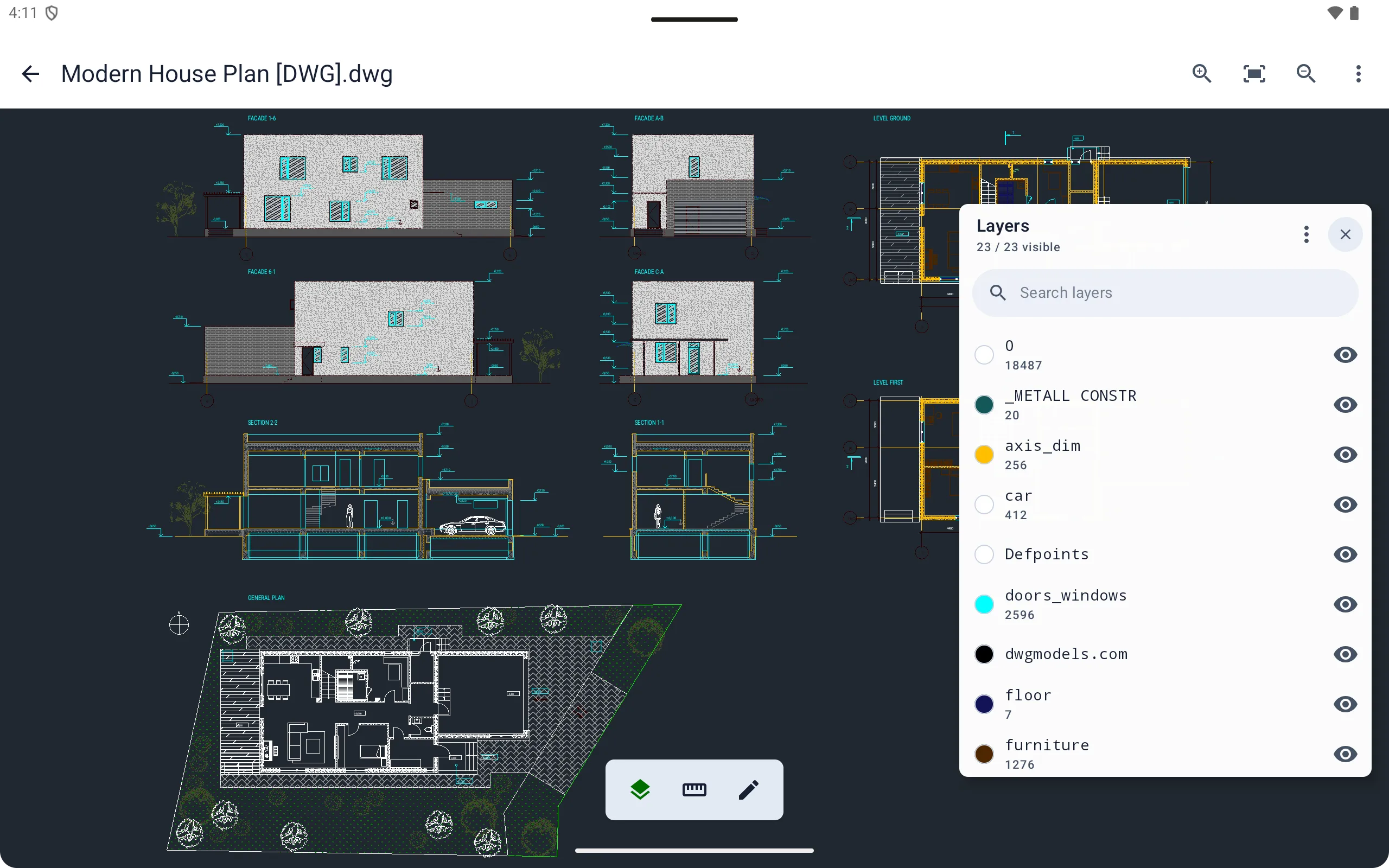Select the _METALL CONSTR layer name
Image resolution: width=1389 pixels, height=868 pixels.
pos(1071,396)
